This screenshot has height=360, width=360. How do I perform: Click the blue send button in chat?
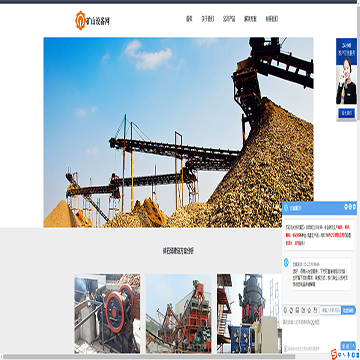pyautogui.click(x=346, y=345)
